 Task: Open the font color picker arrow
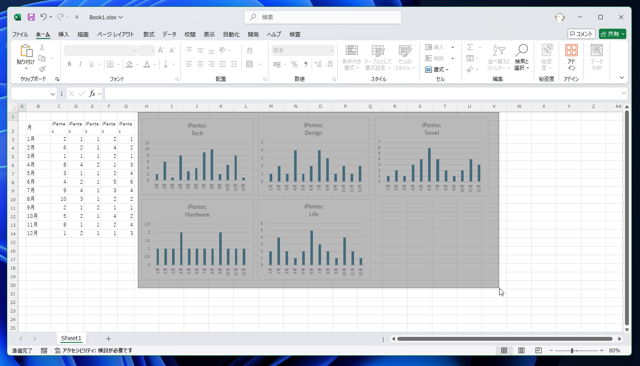[155, 64]
